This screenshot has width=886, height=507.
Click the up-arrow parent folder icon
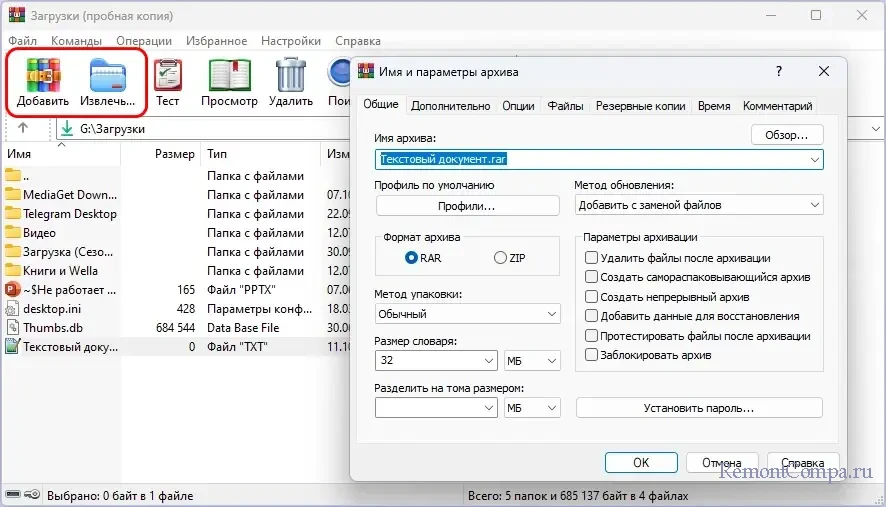tap(24, 129)
